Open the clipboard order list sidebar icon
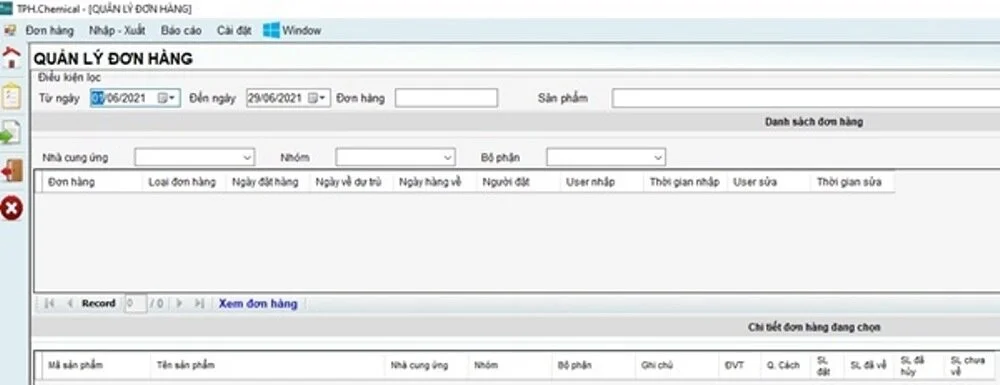Image resolution: width=1000 pixels, height=385 pixels. 11,97
